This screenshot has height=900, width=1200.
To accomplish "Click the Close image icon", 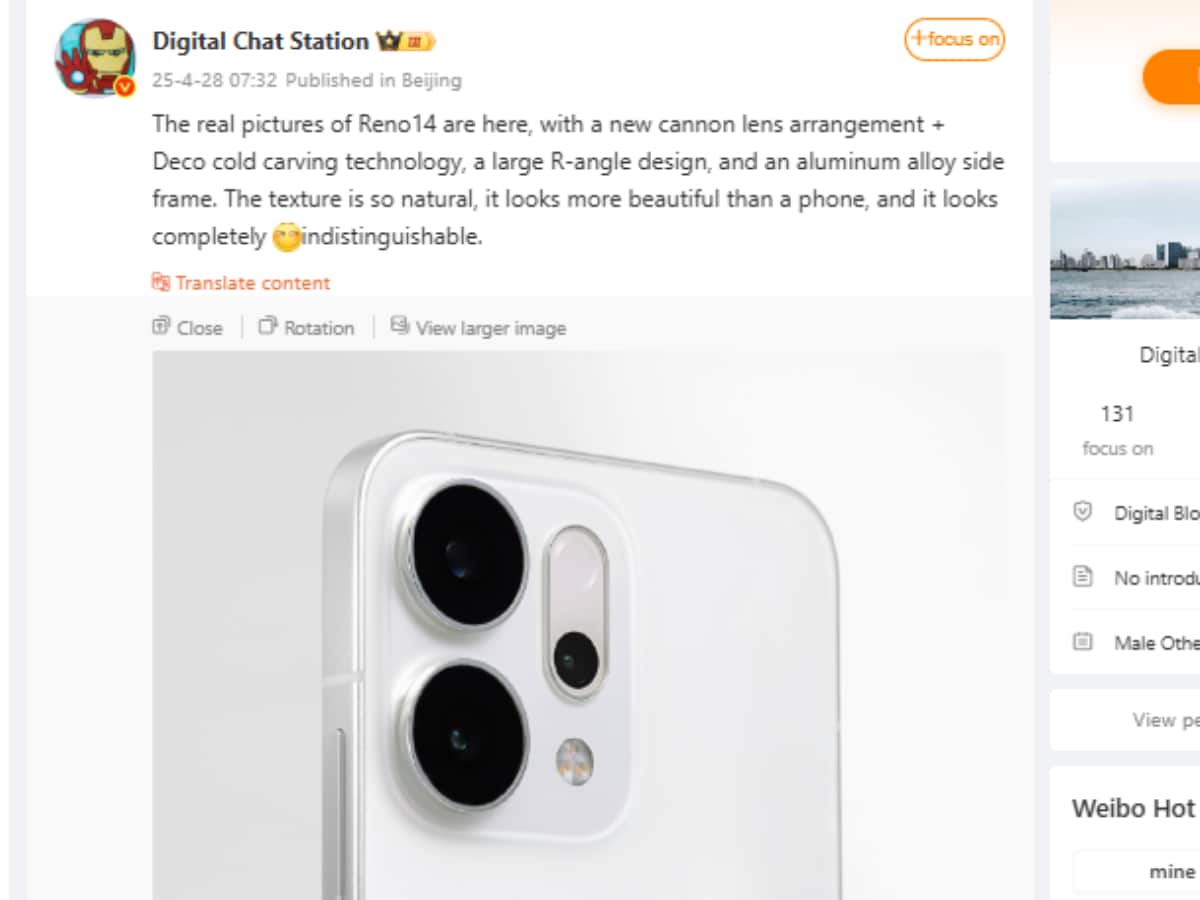I will tap(161, 326).
